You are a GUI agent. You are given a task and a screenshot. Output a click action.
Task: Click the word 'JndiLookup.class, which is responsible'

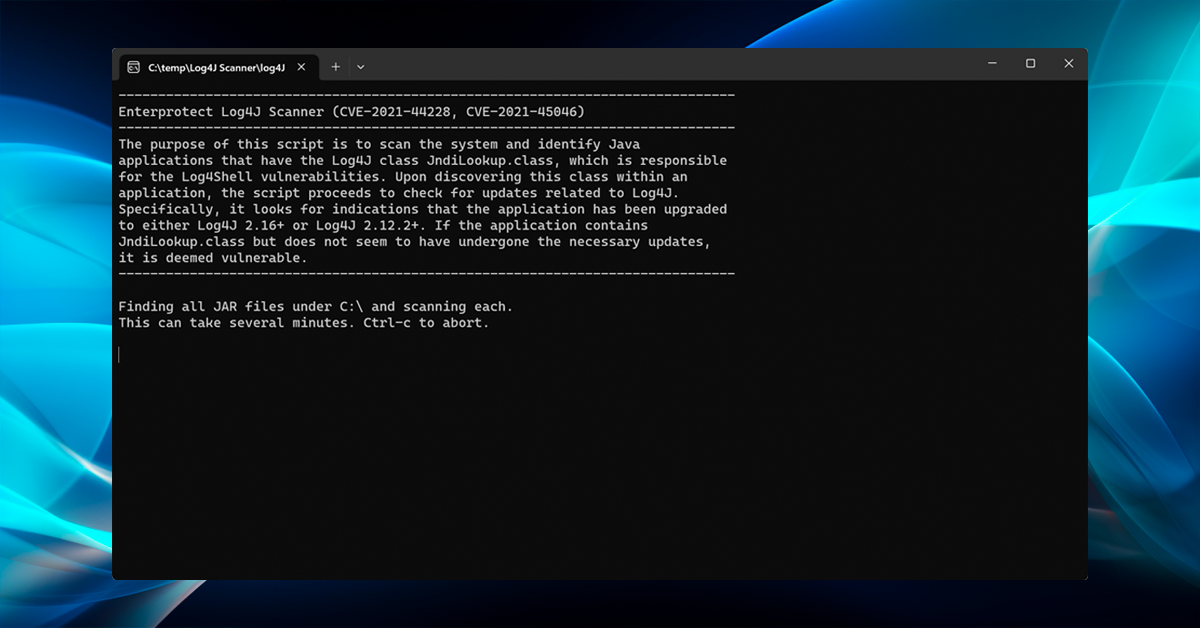[x=576, y=161]
